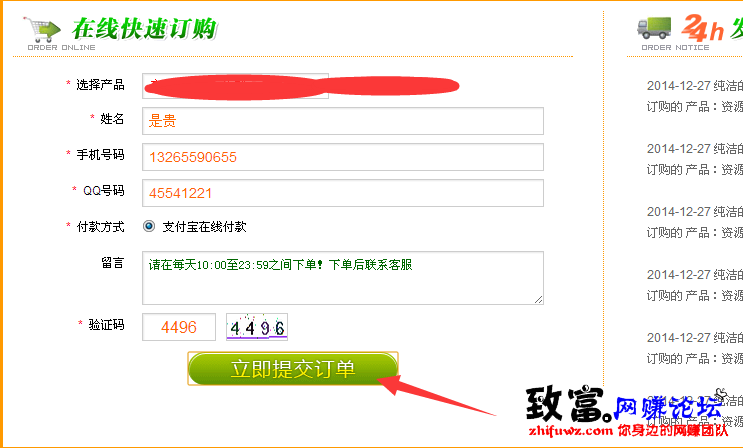Viewport: 743px width, 448px height.
Task: Click the 在线快速订购 heading
Action: [x=144, y=28]
